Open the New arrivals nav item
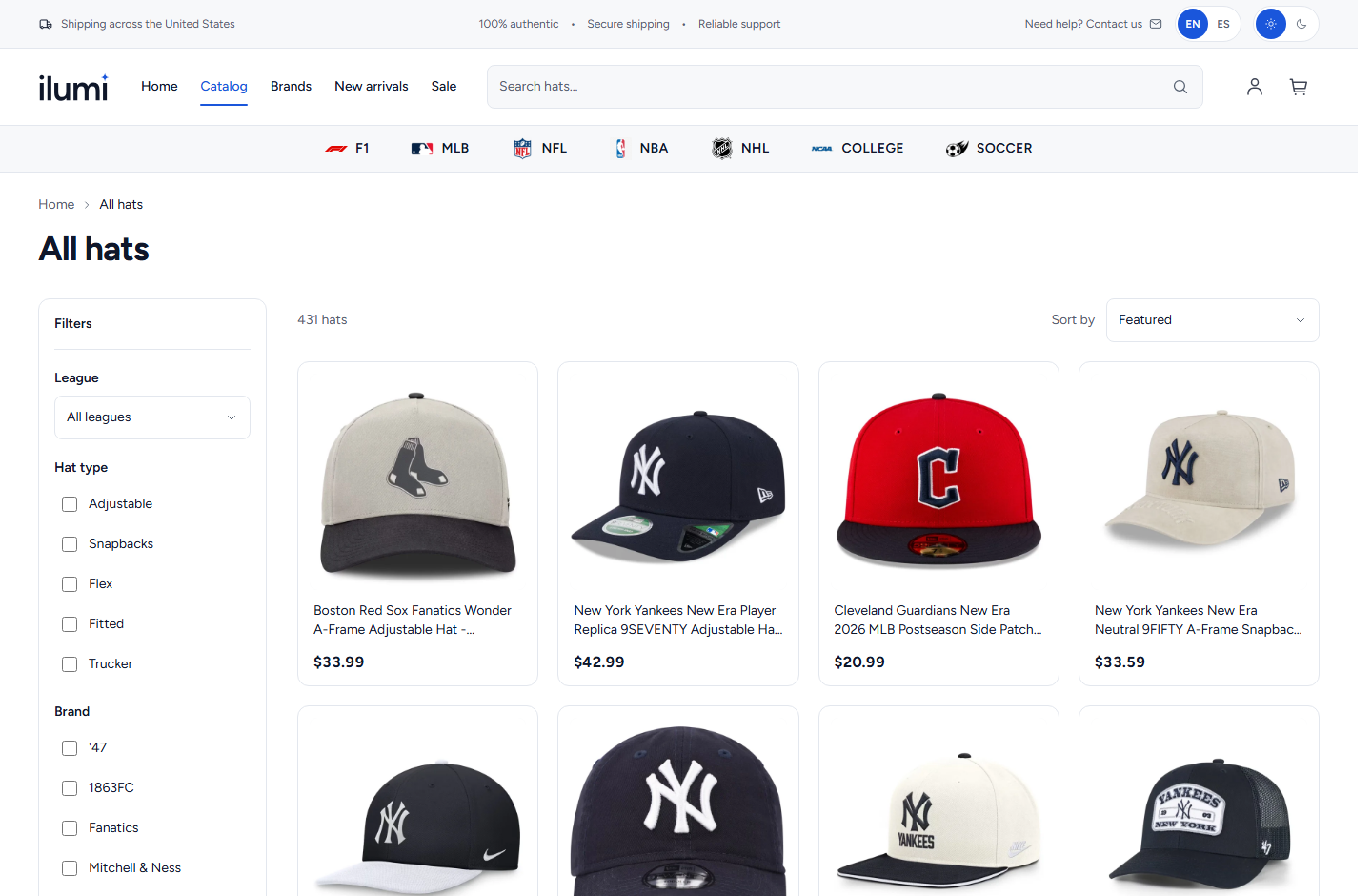Image resolution: width=1372 pixels, height=896 pixels. tap(372, 86)
